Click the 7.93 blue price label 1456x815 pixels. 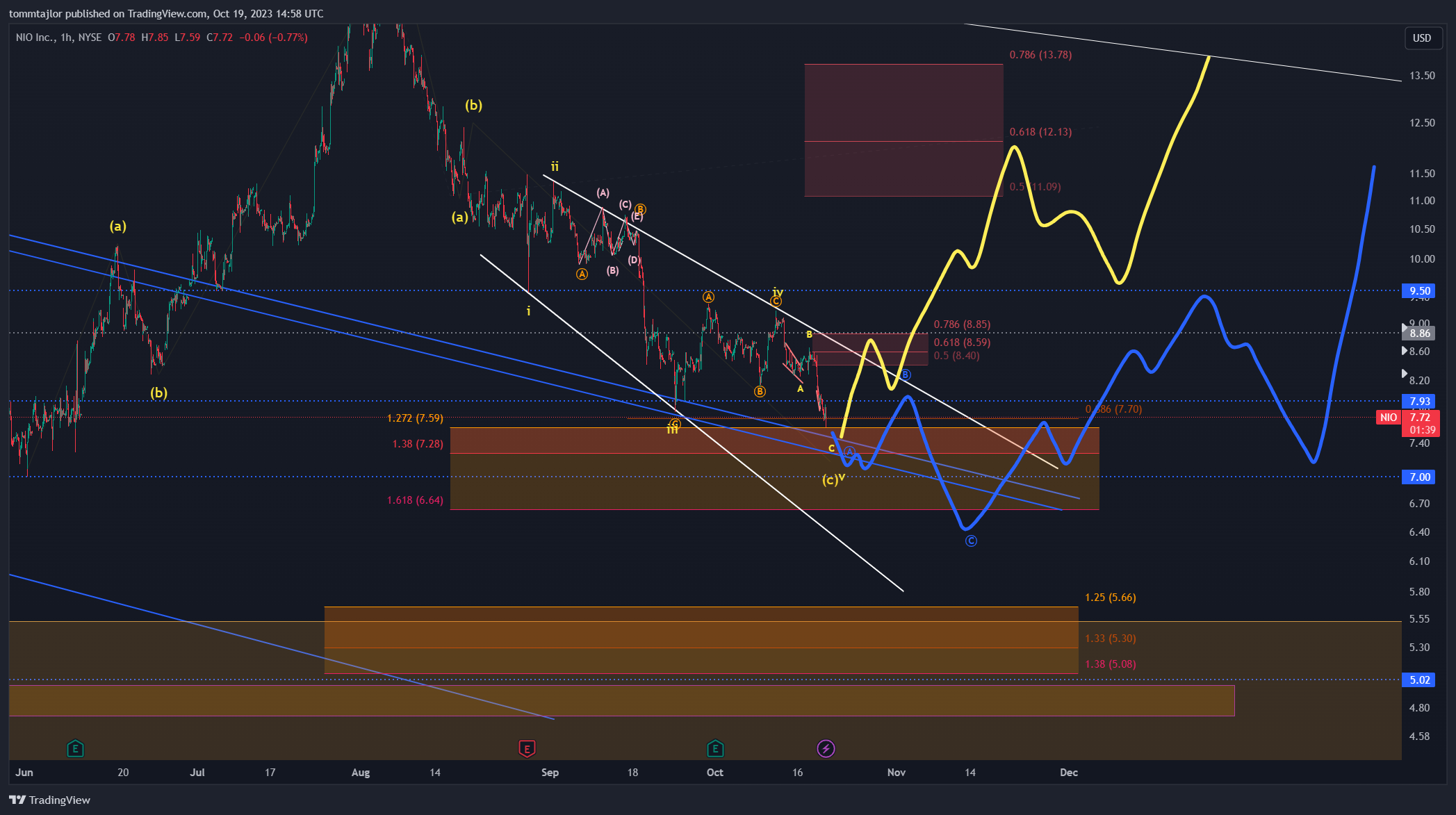pyautogui.click(x=1420, y=401)
